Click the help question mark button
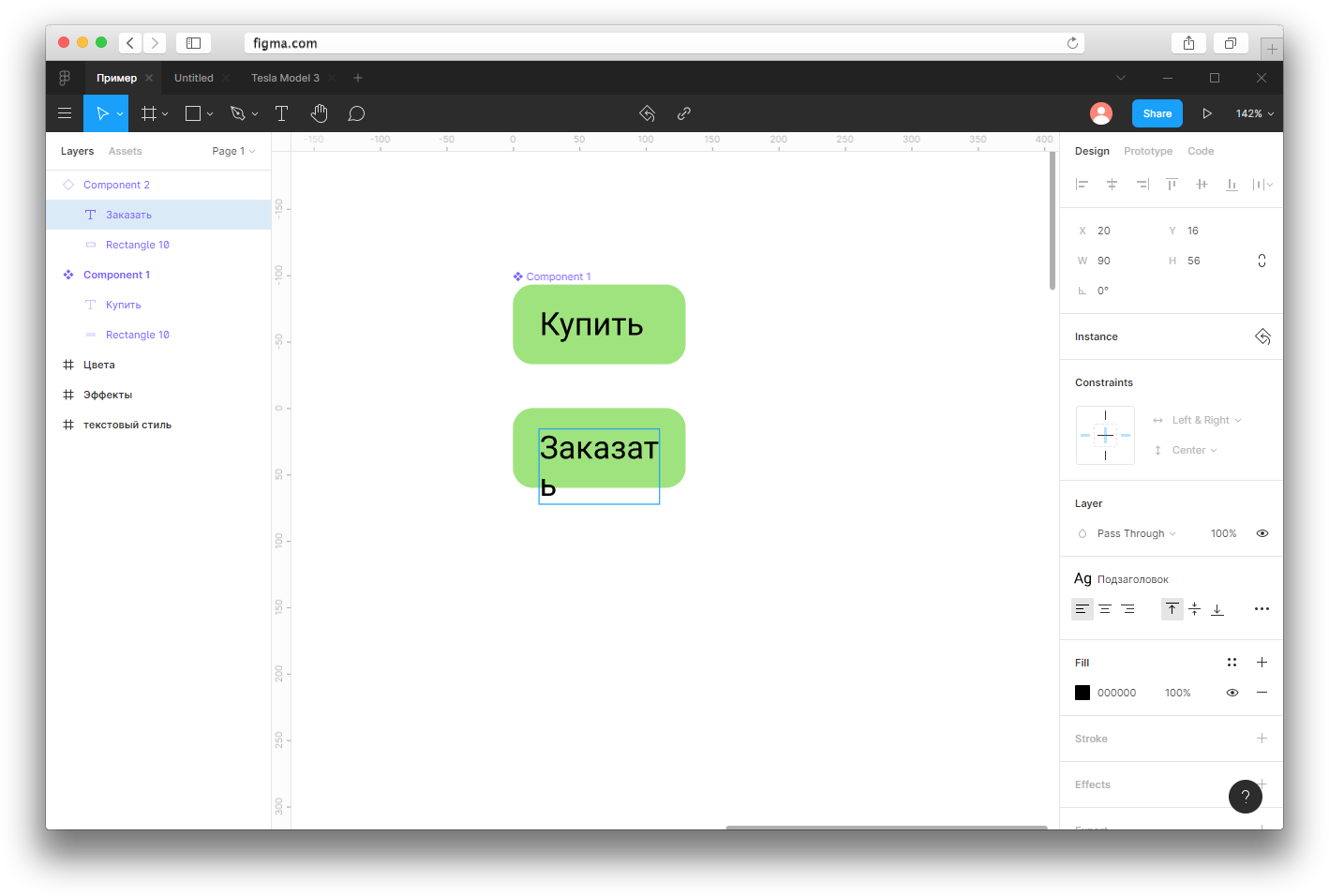Viewport: 1329px width, 896px height. click(x=1246, y=797)
